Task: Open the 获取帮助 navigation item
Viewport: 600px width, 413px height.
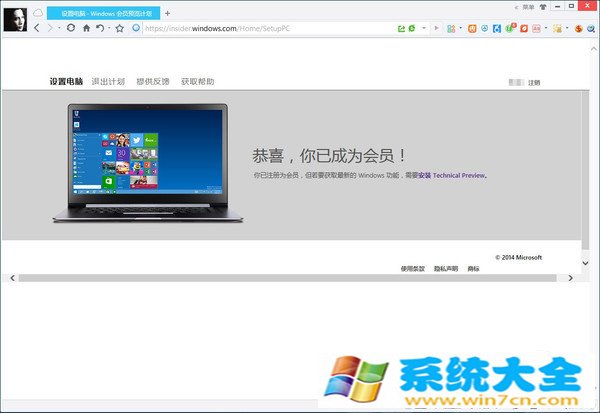Action: (x=198, y=82)
